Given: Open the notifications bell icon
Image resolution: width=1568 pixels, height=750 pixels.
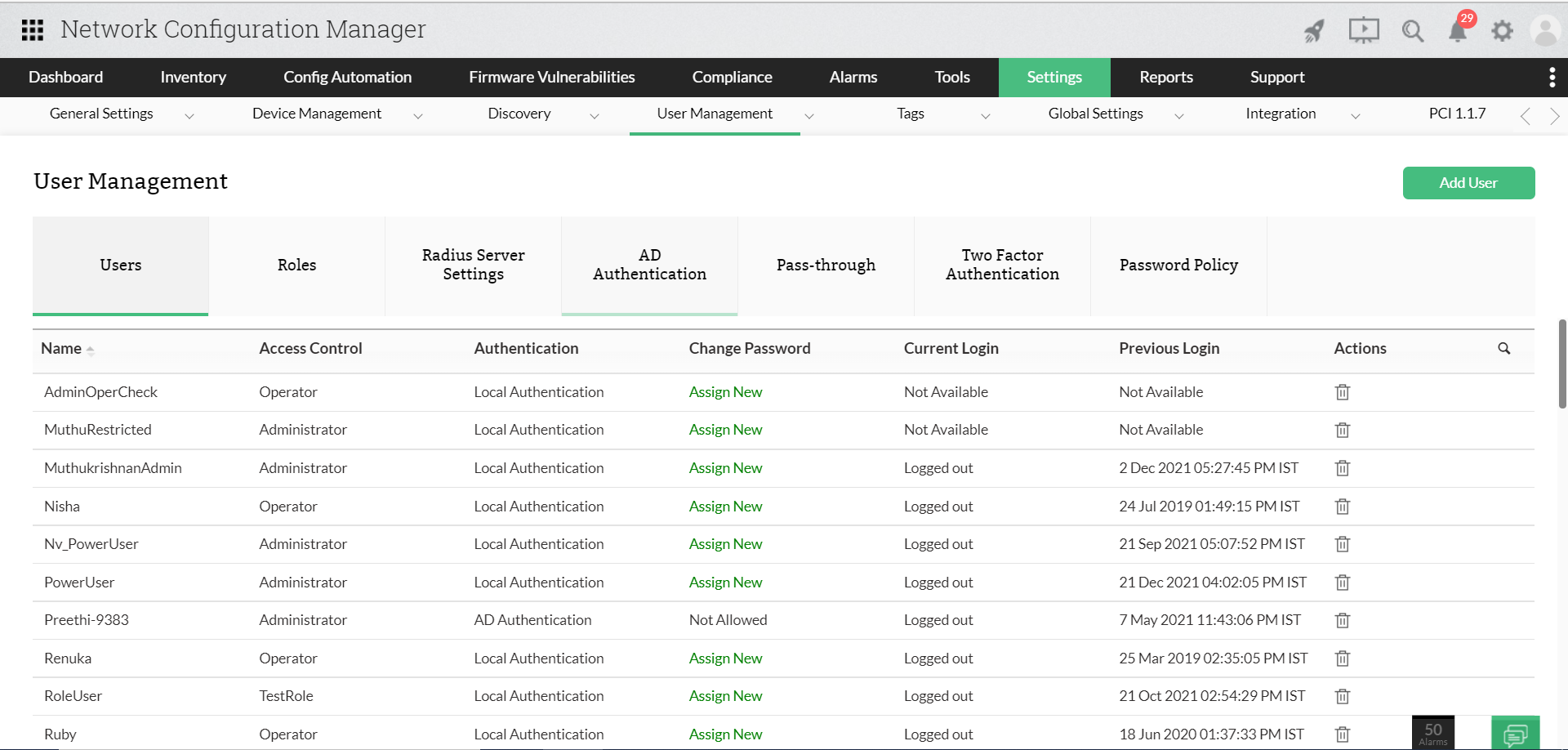Looking at the screenshot, I should 1458,32.
